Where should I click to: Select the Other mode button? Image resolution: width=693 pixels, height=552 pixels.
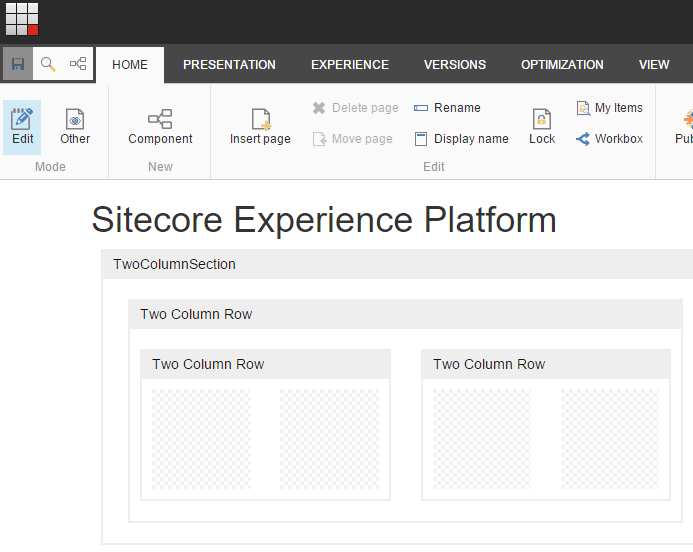75,127
